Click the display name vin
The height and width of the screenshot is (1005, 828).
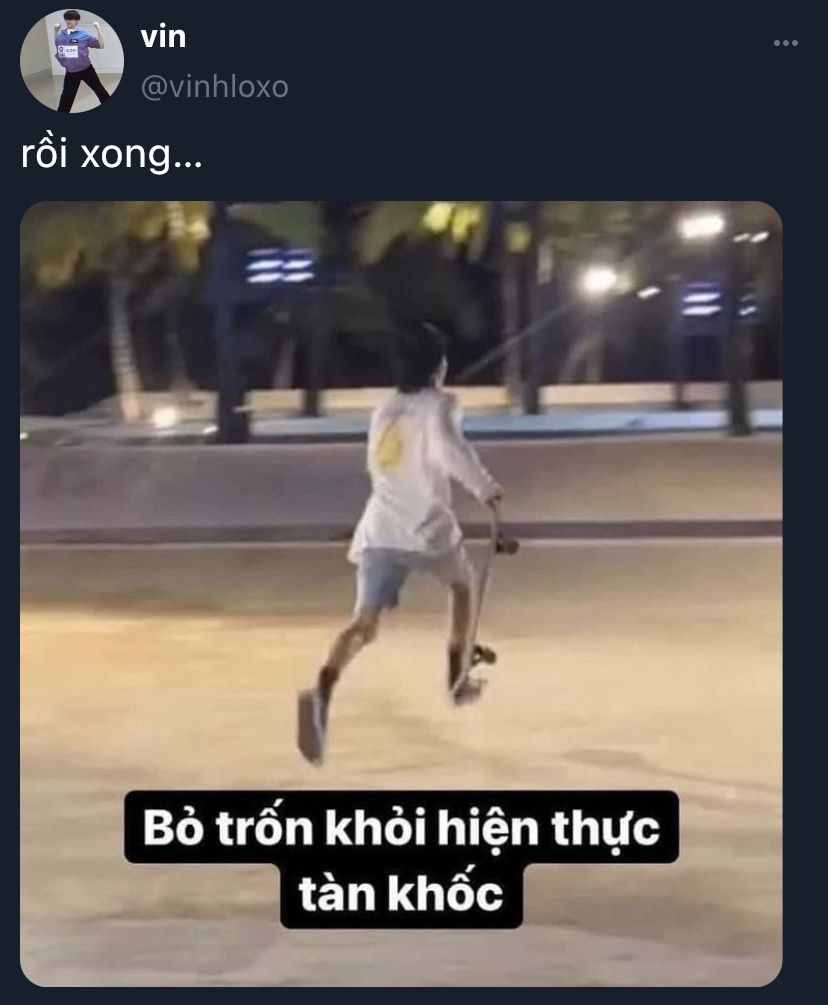(x=163, y=37)
